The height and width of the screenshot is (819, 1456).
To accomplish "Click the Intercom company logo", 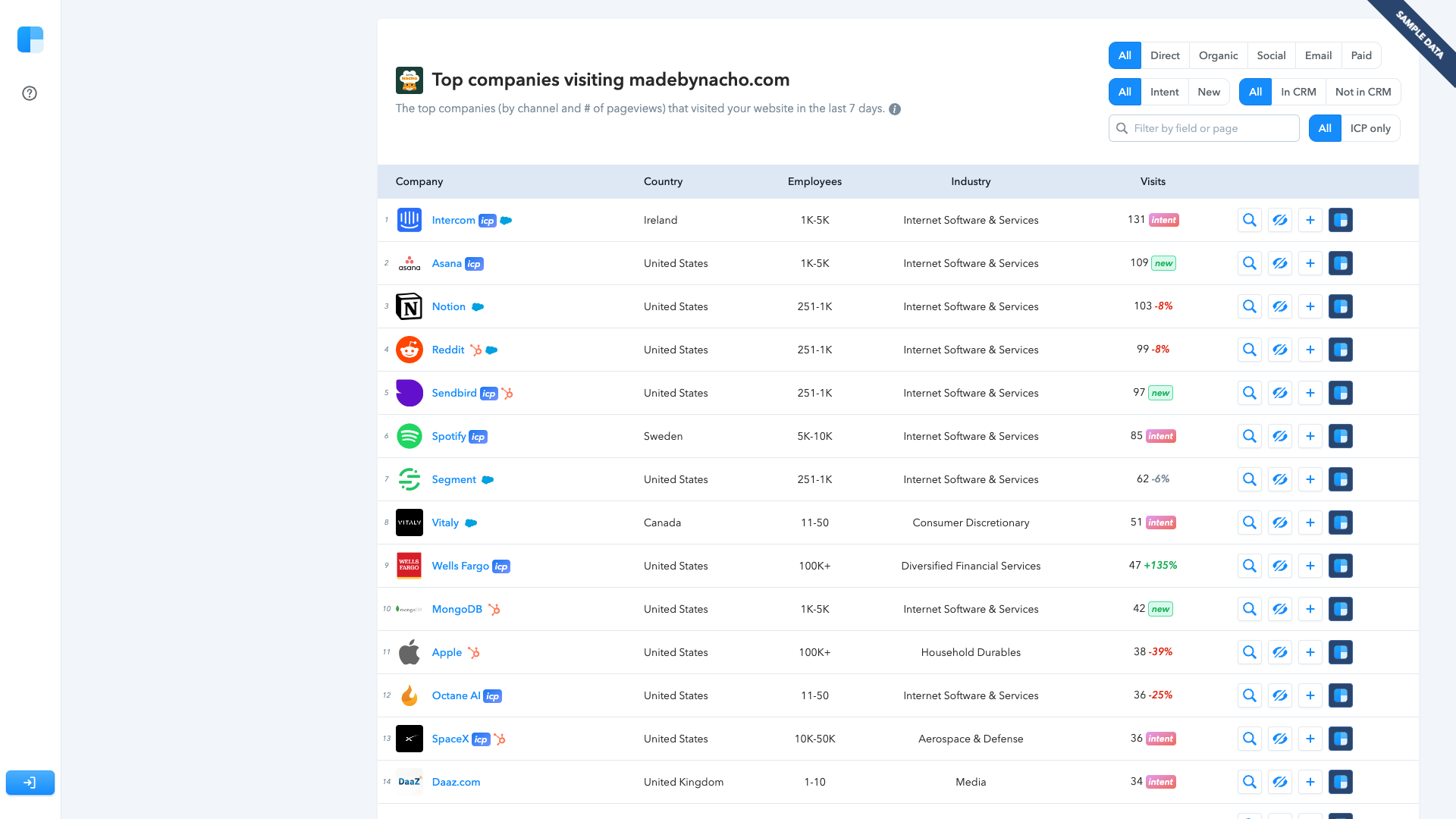I will (x=409, y=220).
